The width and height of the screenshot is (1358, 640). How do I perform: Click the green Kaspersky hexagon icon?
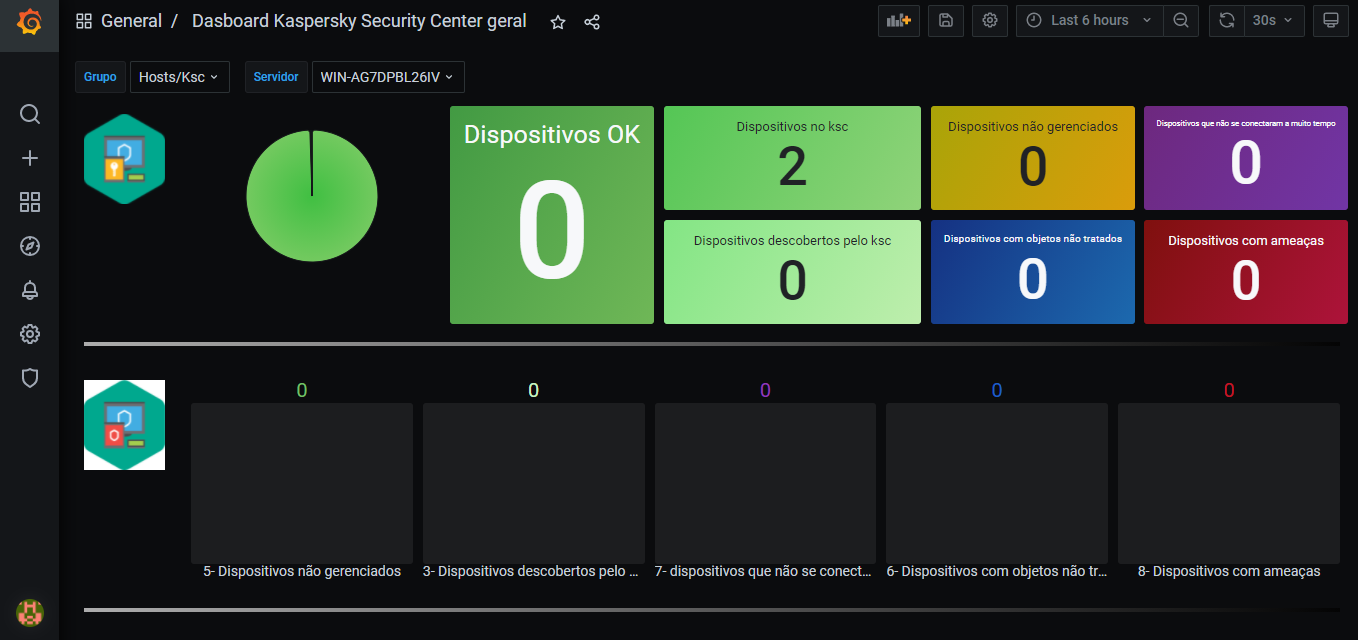[124, 159]
